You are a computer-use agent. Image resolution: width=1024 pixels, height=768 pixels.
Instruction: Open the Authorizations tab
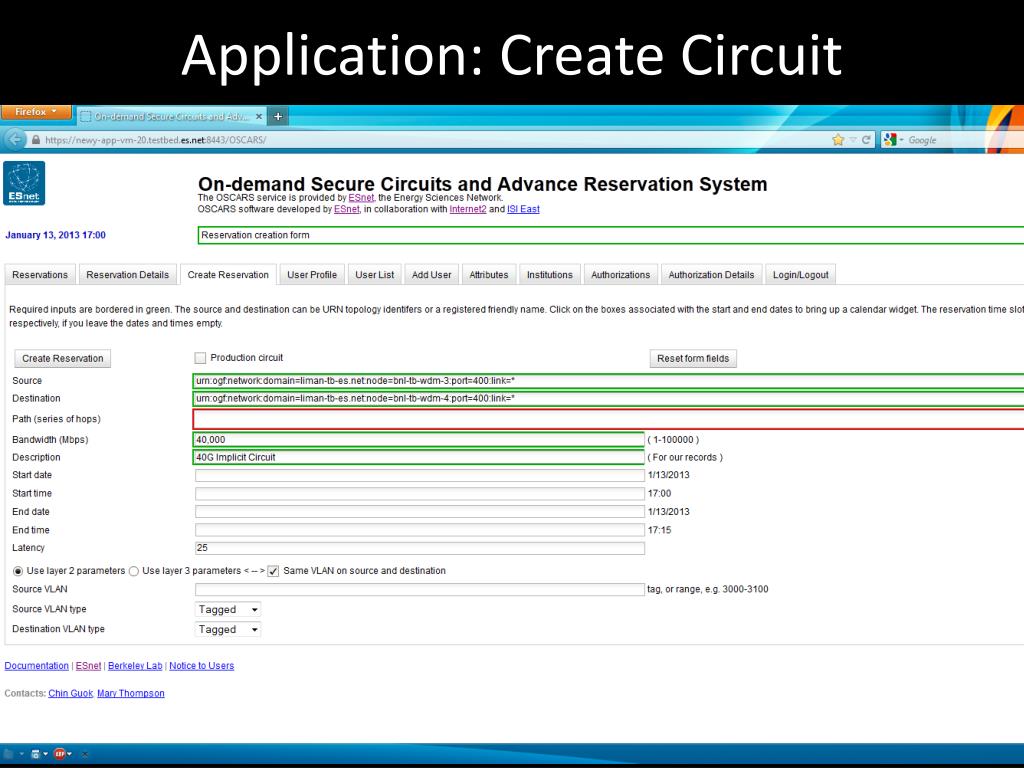pyautogui.click(x=620, y=274)
